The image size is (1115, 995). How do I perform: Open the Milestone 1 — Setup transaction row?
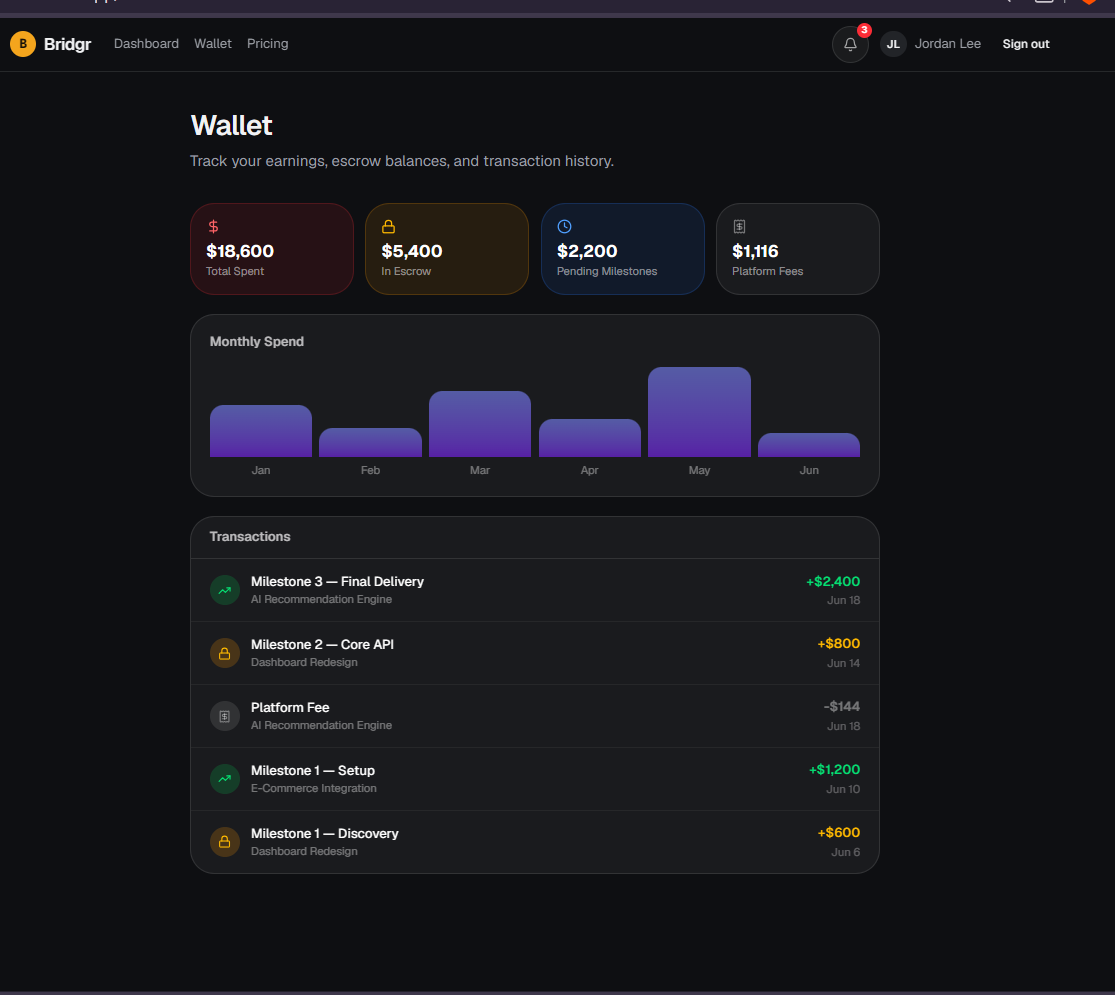[x=535, y=779]
